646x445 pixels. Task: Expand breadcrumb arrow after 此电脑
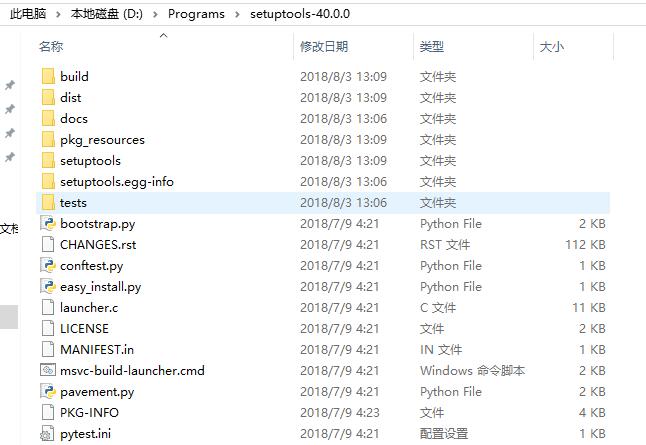pos(58,14)
